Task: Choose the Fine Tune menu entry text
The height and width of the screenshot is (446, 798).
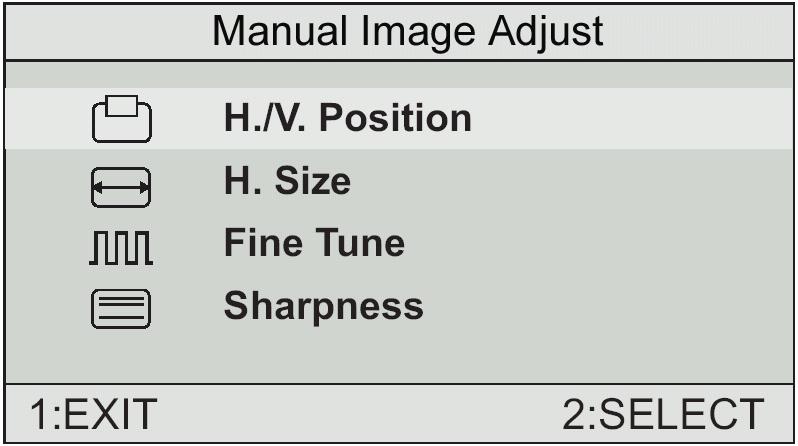Action: pos(315,243)
